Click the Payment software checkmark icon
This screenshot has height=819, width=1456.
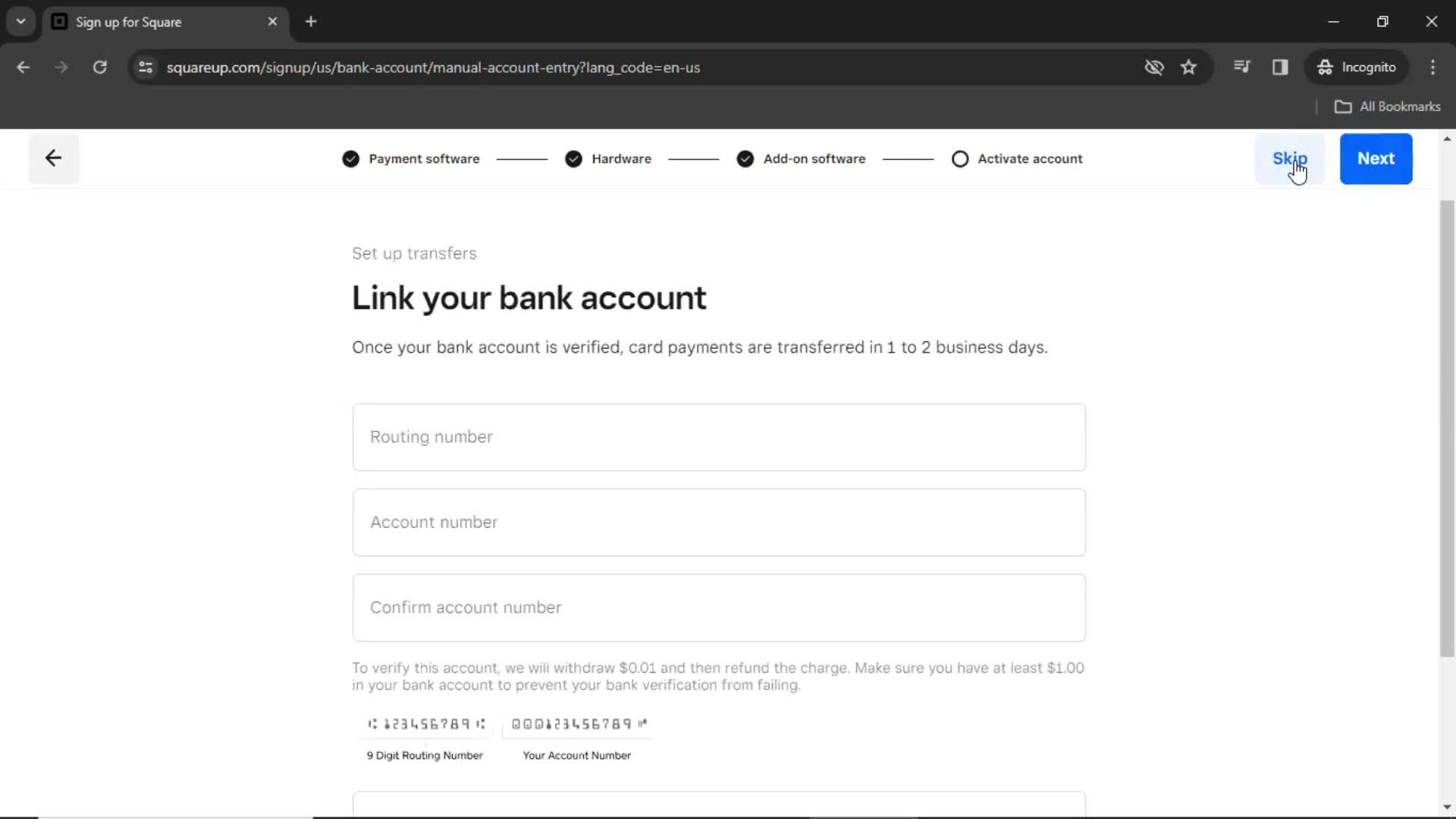click(x=351, y=158)
